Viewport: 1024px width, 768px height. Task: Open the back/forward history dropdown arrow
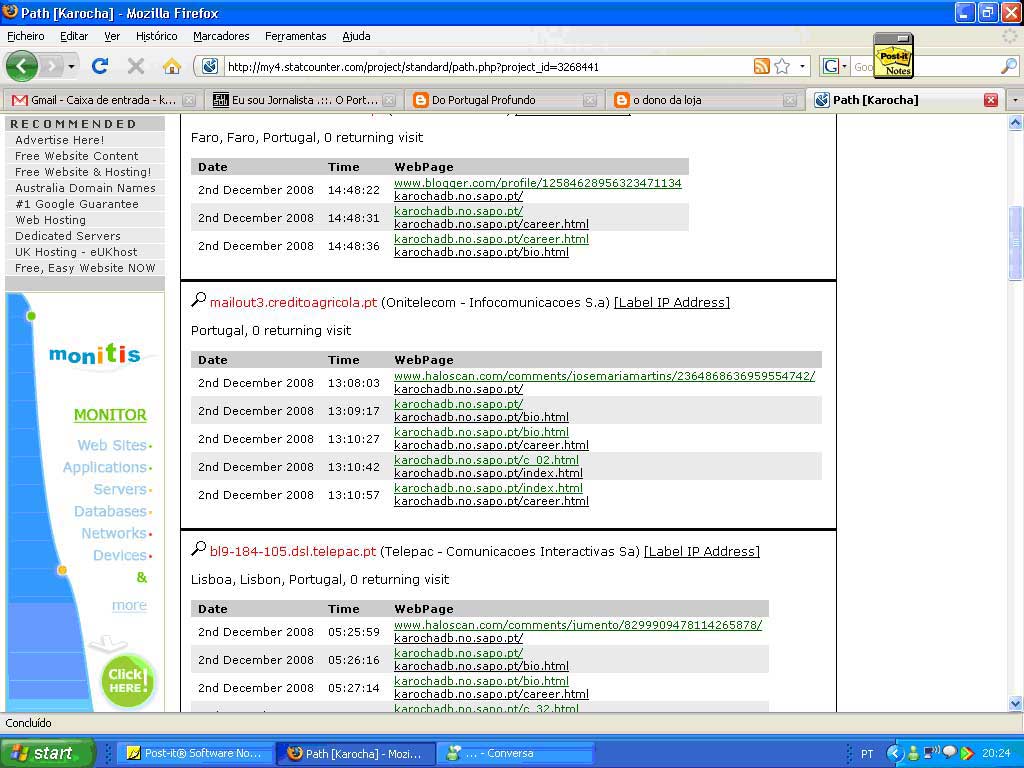[x=71, y=66]
